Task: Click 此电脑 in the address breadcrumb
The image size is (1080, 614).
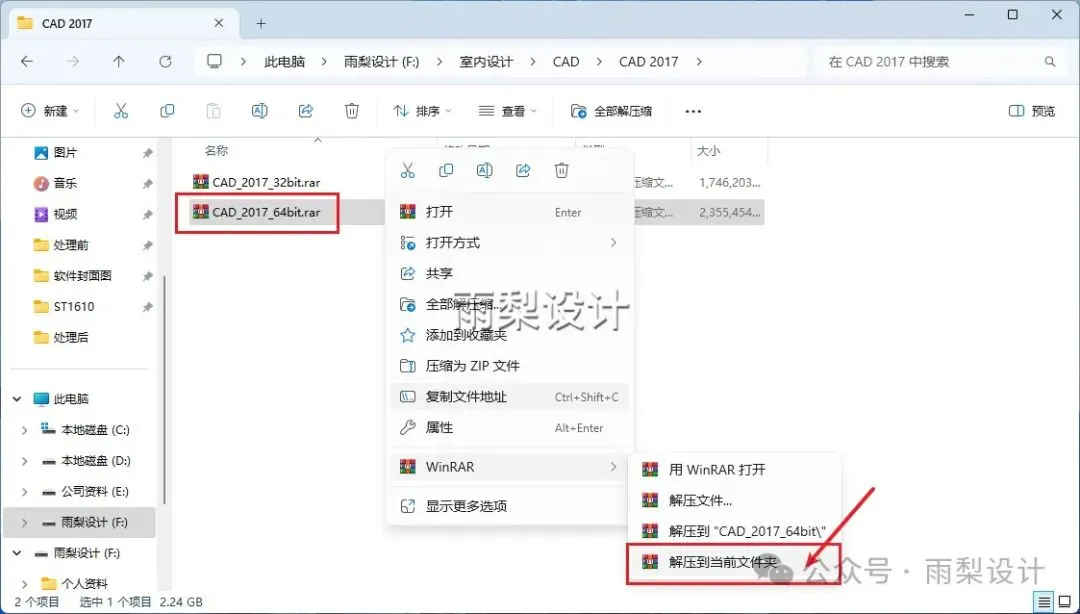Action: [284, 61]
